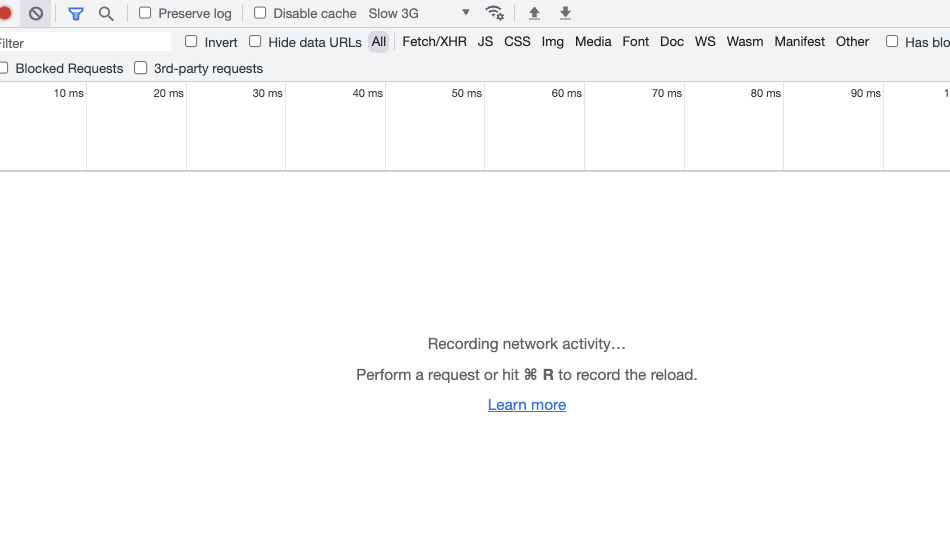Click the 10 ms timeline marker
950x546 pixels.
68,93
